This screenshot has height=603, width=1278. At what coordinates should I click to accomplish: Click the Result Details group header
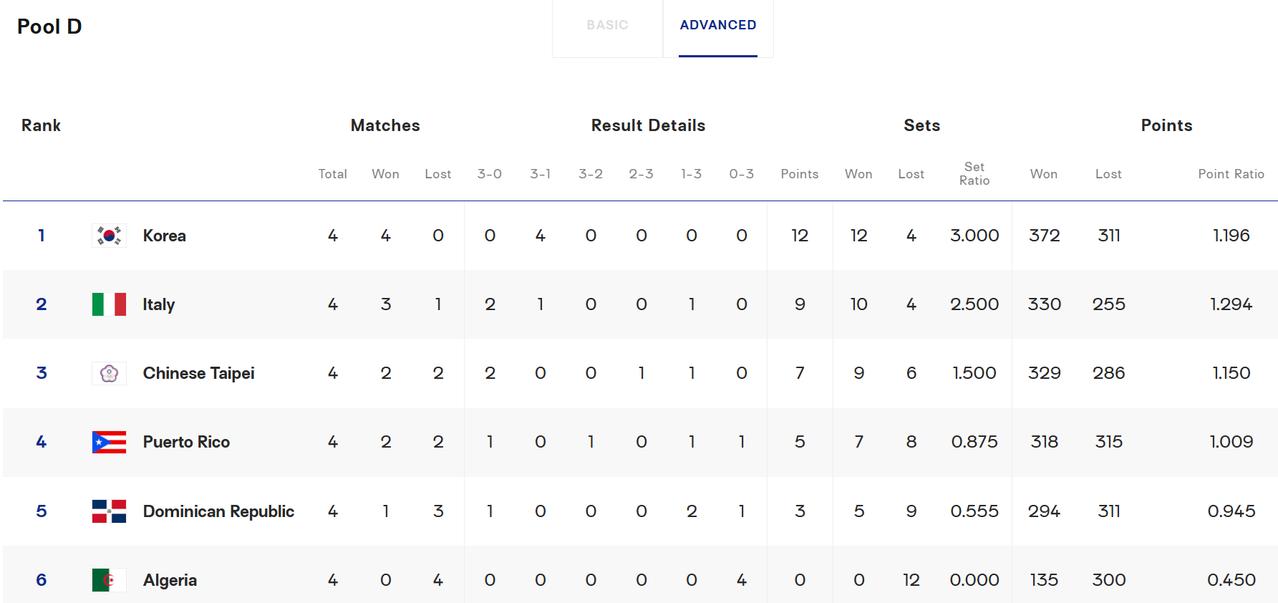(648, 125)
